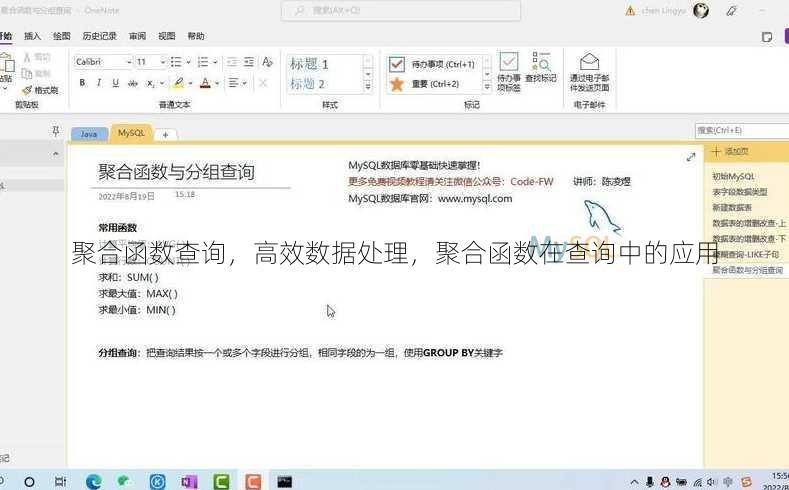Open the 初始MySQL page
Viewport: 789px width, 490px height.
[733, 176]
